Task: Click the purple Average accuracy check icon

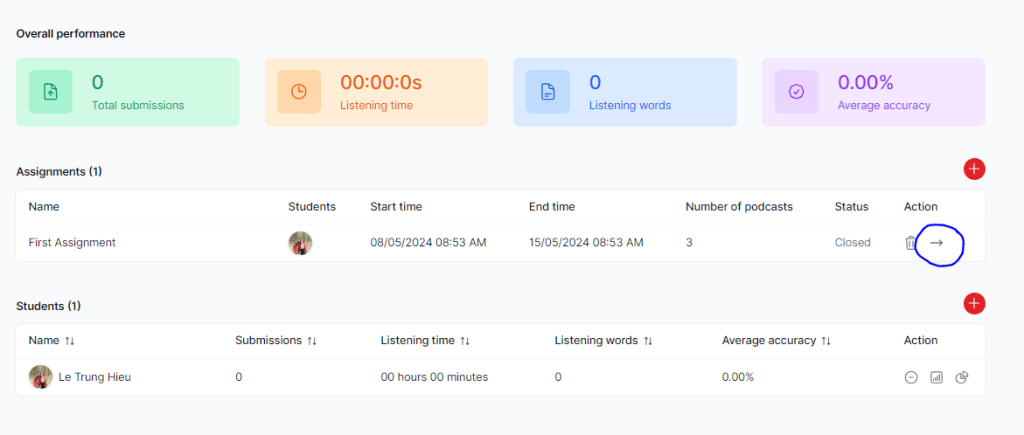Action: [796, 92]
